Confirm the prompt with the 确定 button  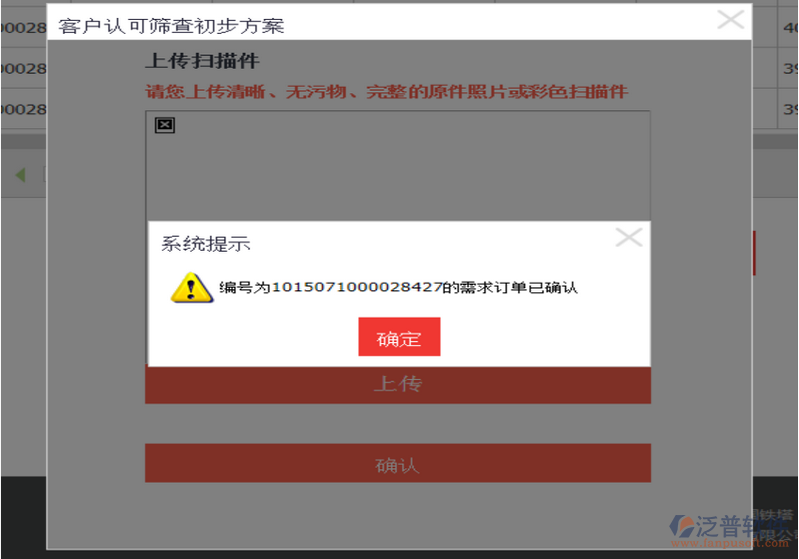click(399, 337)
